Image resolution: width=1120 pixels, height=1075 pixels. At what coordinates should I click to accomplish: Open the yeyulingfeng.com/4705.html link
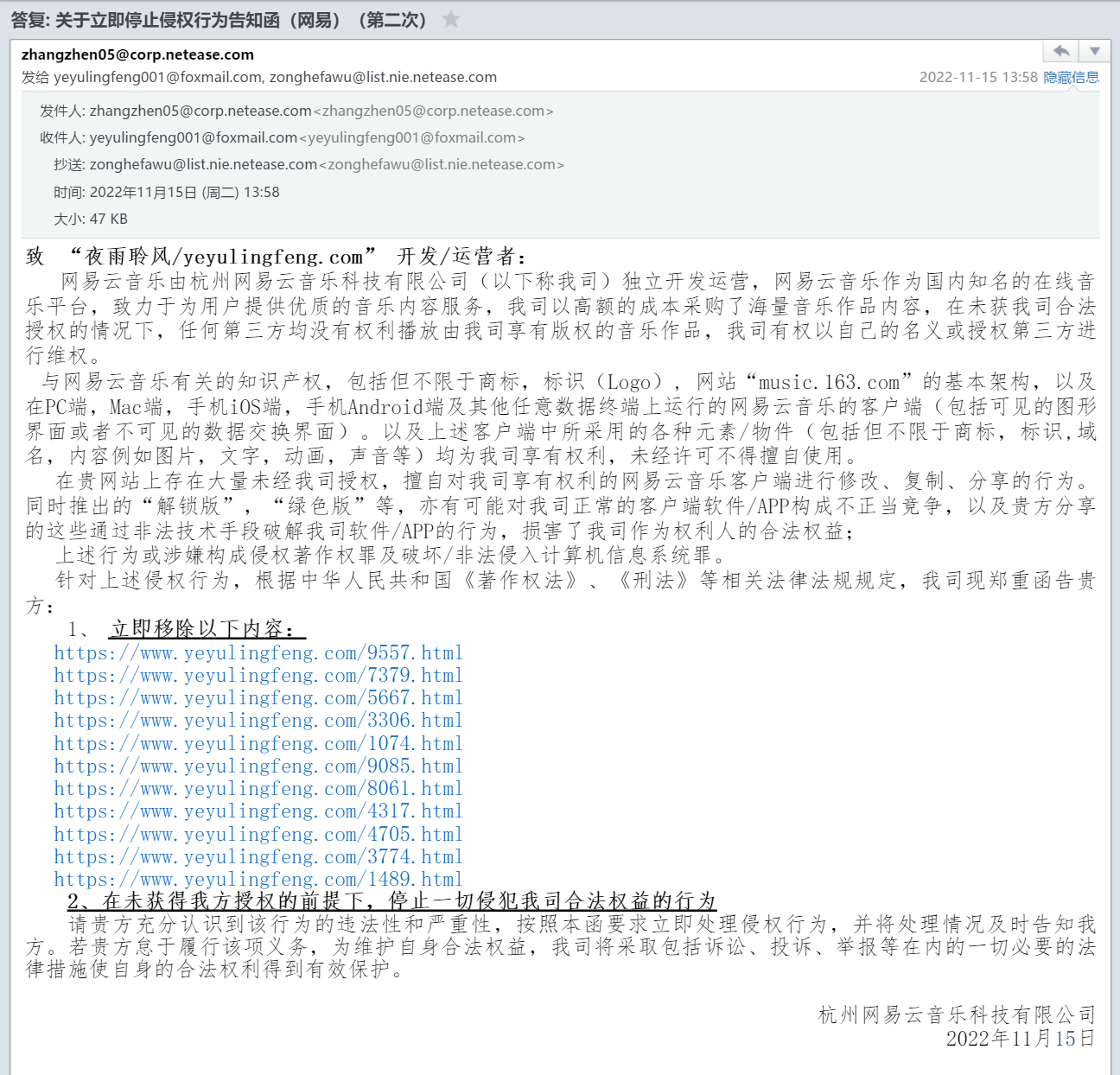(x=258, y=835)
